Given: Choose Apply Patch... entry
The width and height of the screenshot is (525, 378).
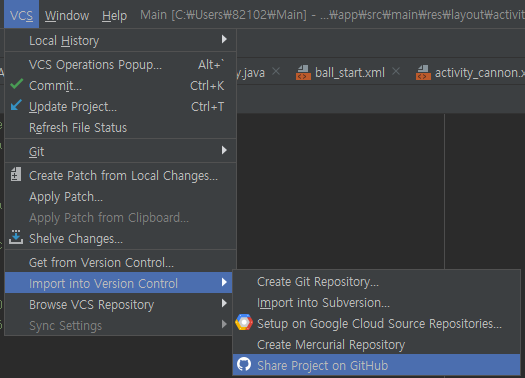Looking at the screenshot, I should [x=121, y=197].
